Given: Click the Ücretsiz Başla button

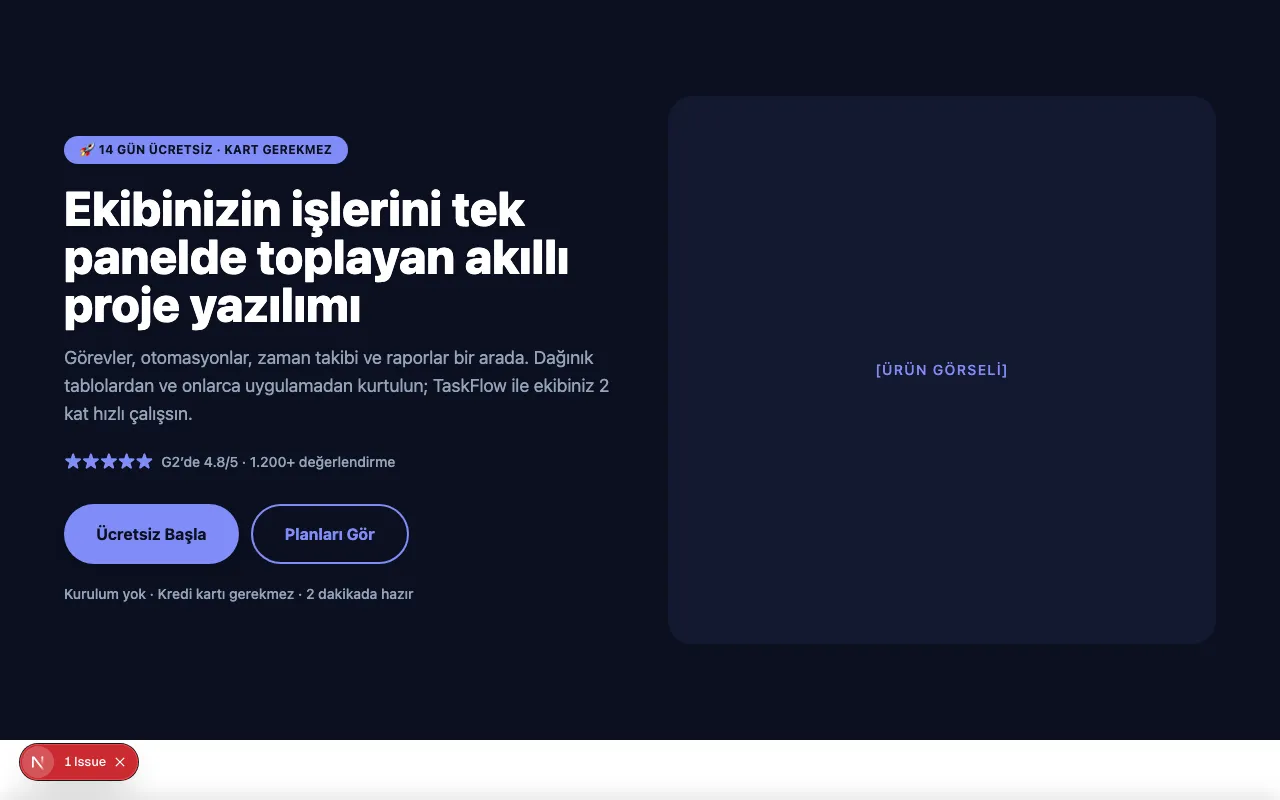Looking at the screenshot, I should click(151, 534).
